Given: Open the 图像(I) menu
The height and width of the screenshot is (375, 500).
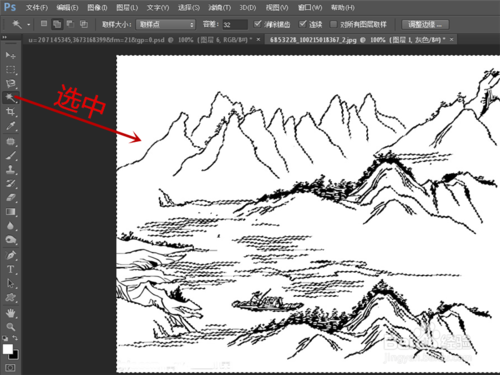Looking at the screenshot, I should (x=97, y=7).
